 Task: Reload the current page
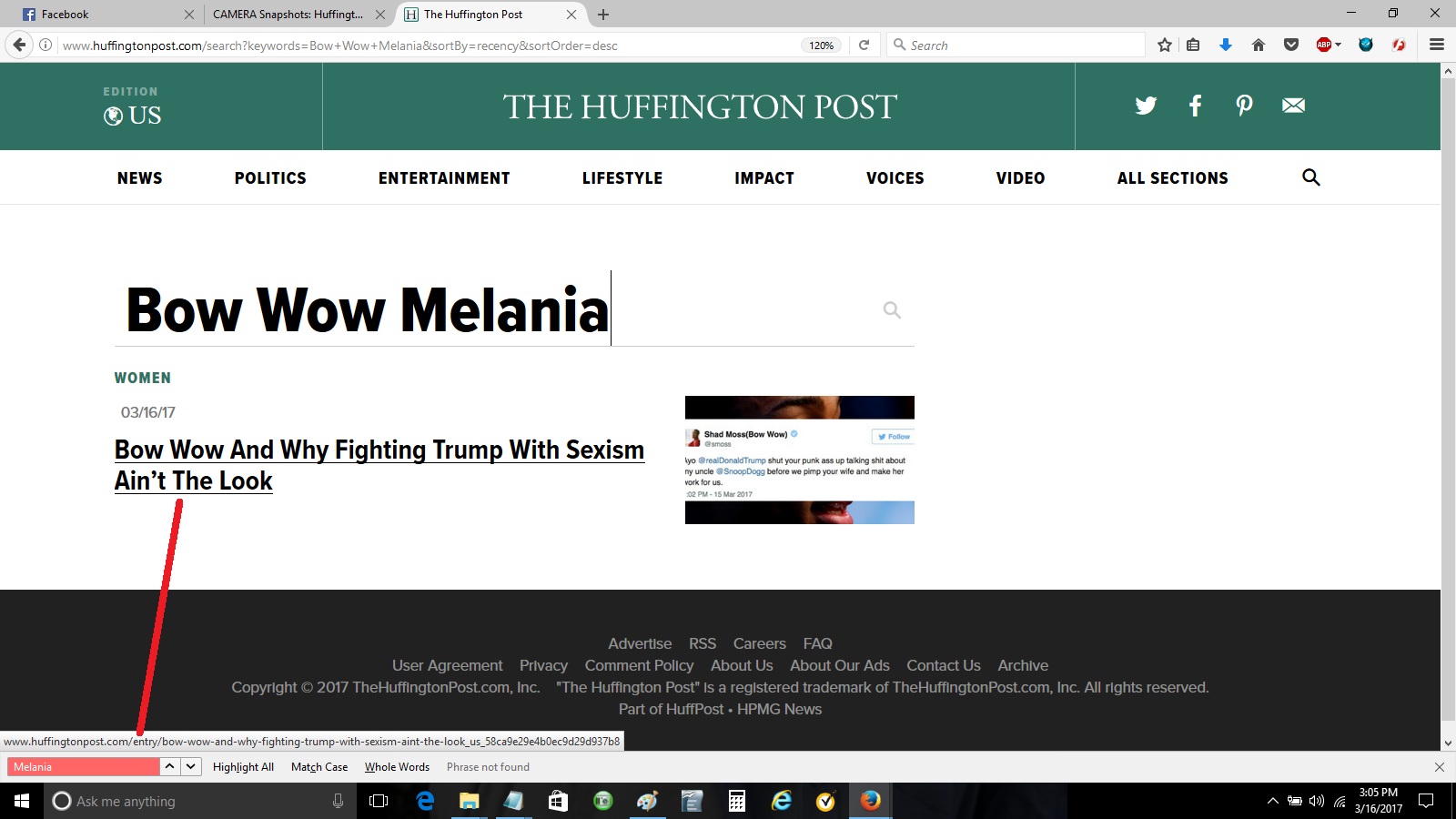(x=864, y=45)
